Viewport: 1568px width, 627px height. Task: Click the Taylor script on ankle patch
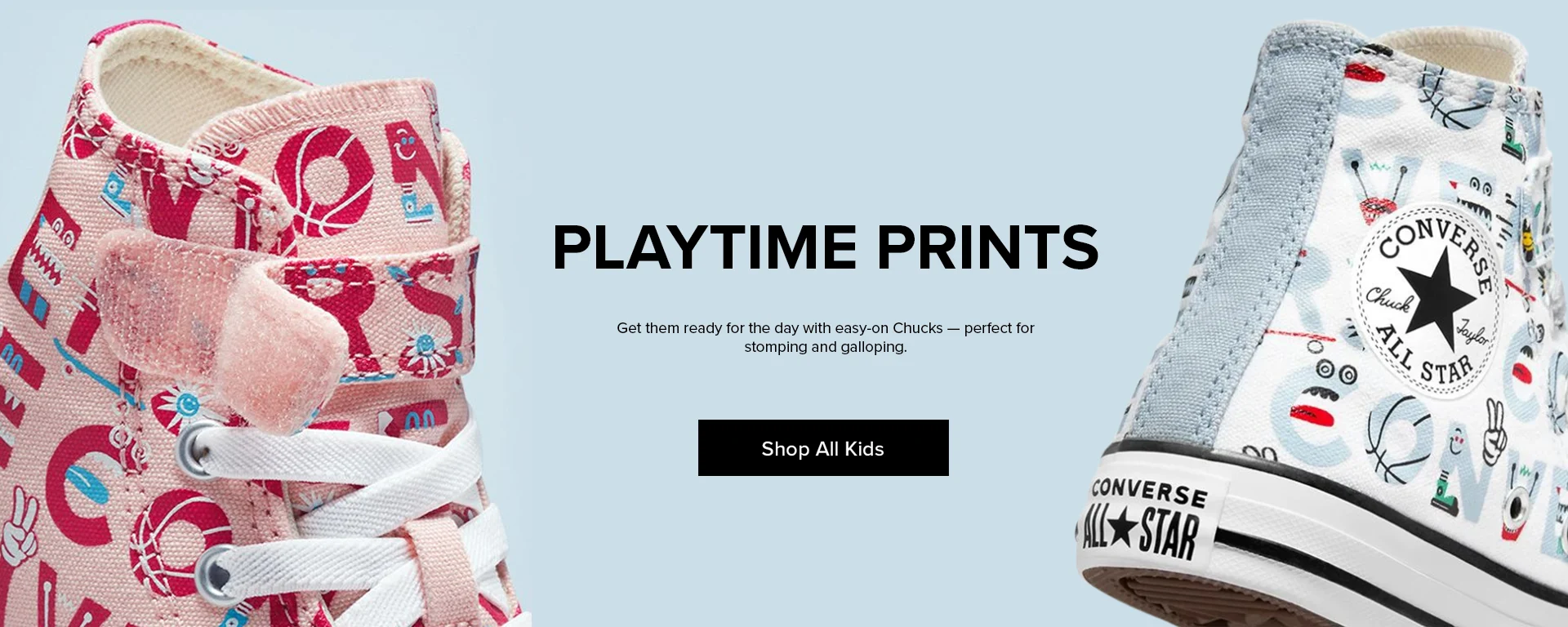(1474, 330)
